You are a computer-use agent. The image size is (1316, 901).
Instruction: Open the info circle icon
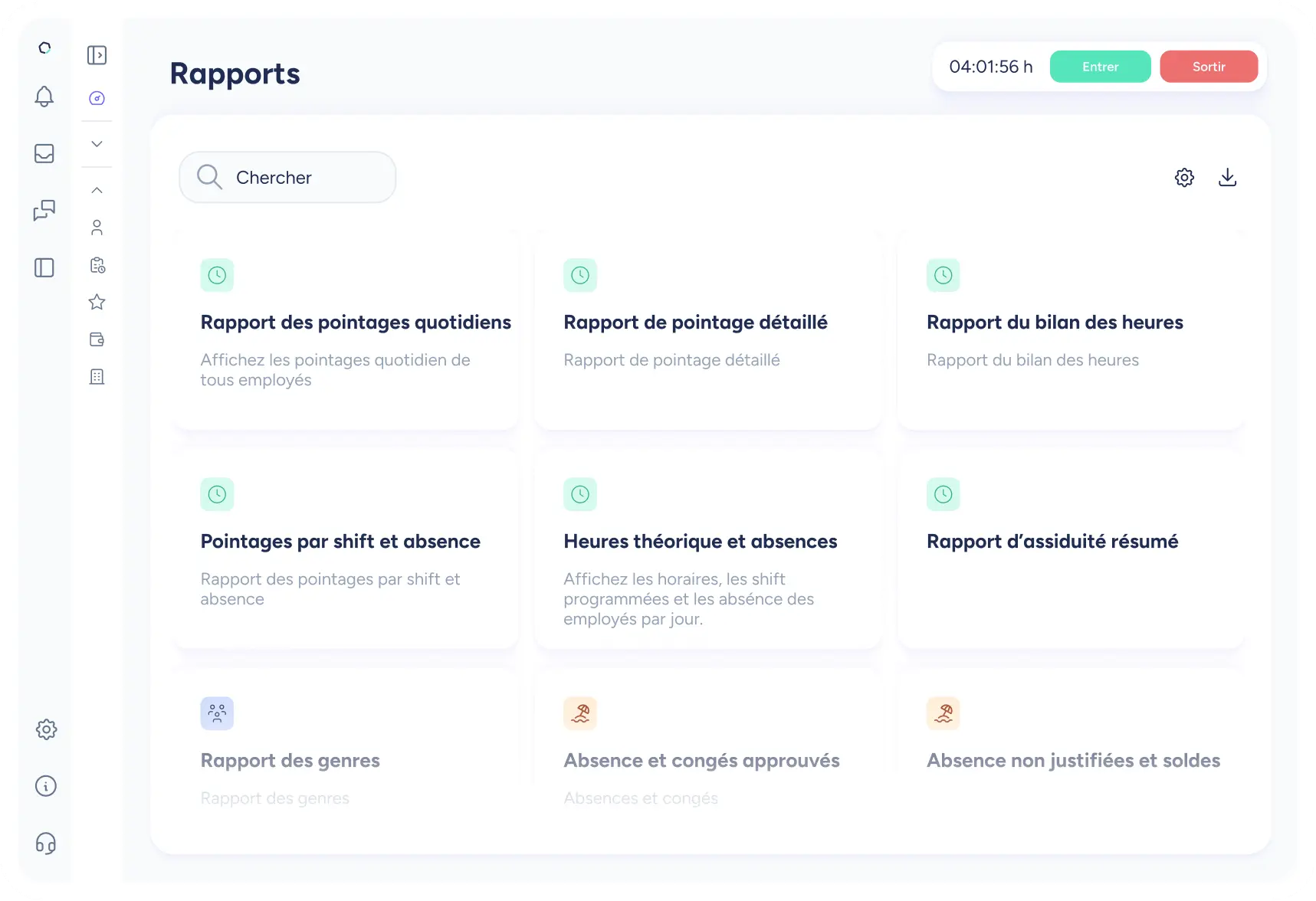pyautogui.click(x=46, y=786)
